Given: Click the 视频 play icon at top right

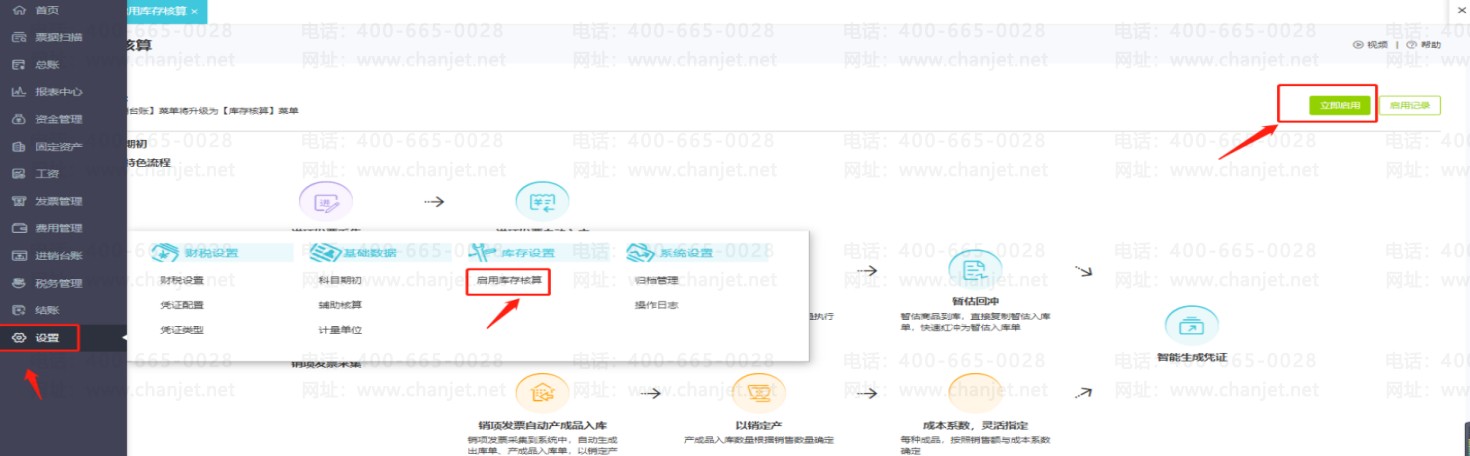Looking at the screenshot, I should 1358,44.
